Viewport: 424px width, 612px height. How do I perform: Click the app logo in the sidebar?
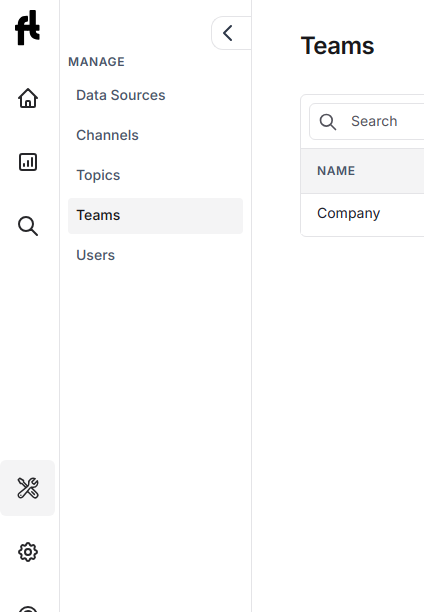[27, 28]
